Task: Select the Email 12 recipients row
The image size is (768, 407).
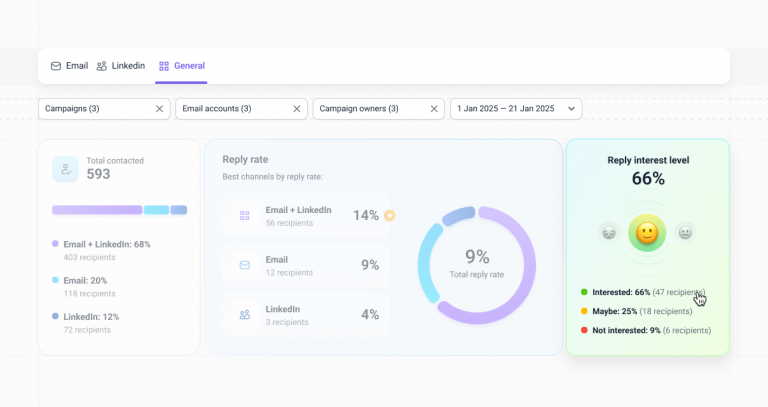Action: click(306, 265)
